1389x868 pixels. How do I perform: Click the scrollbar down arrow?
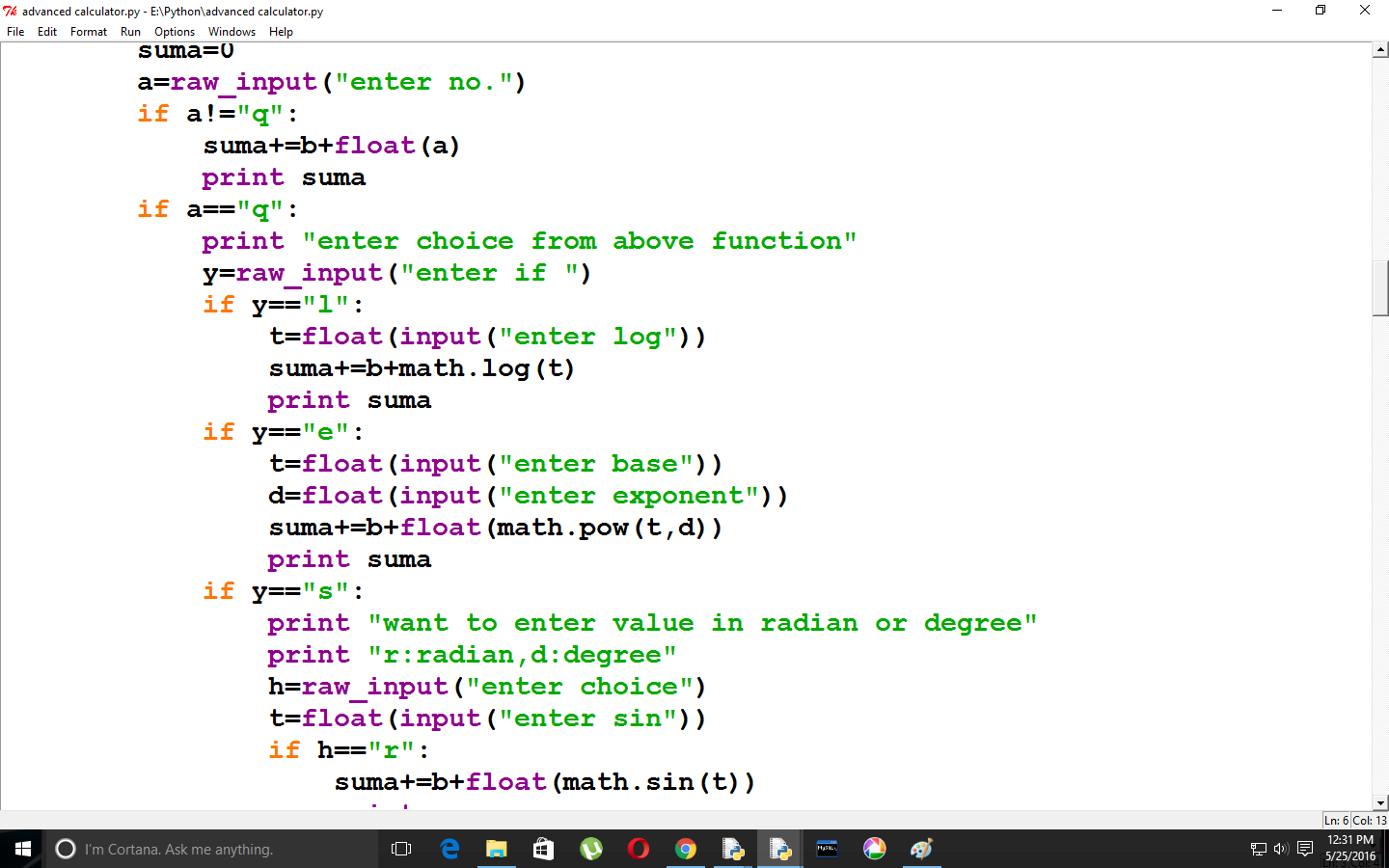1380,802
